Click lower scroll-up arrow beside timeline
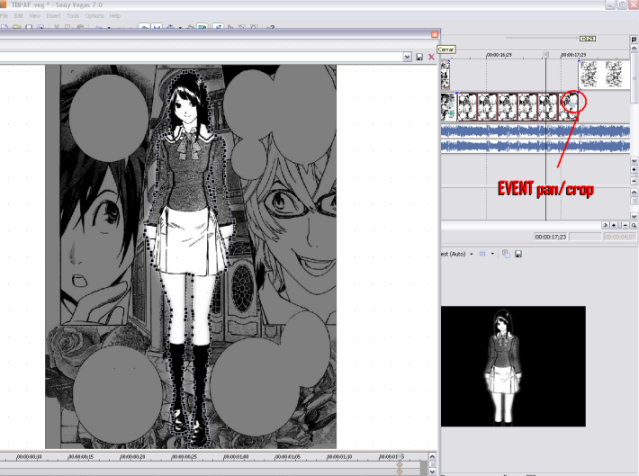639x476 pixels. 634,192
